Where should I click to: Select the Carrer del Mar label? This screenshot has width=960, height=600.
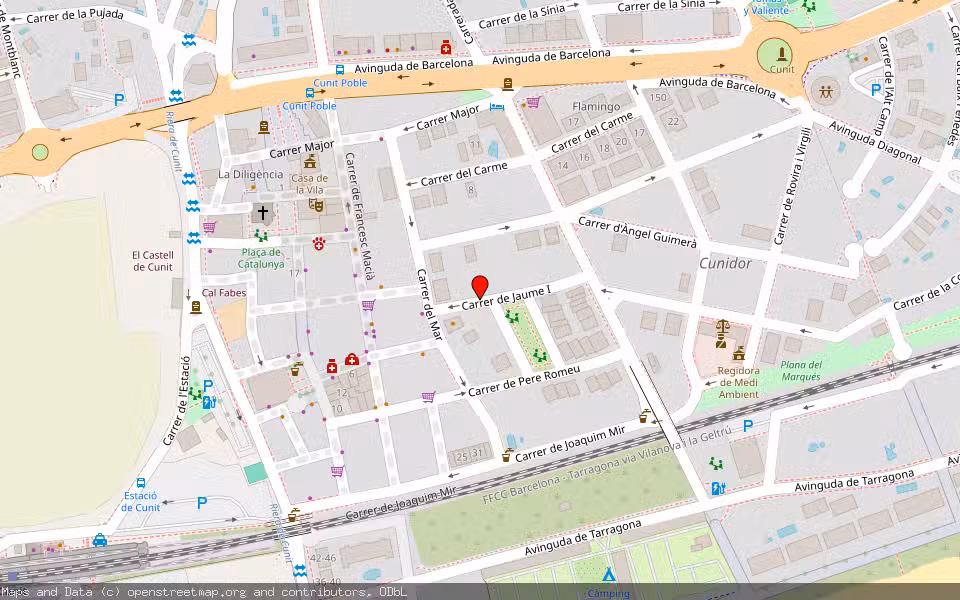point(429,304)
